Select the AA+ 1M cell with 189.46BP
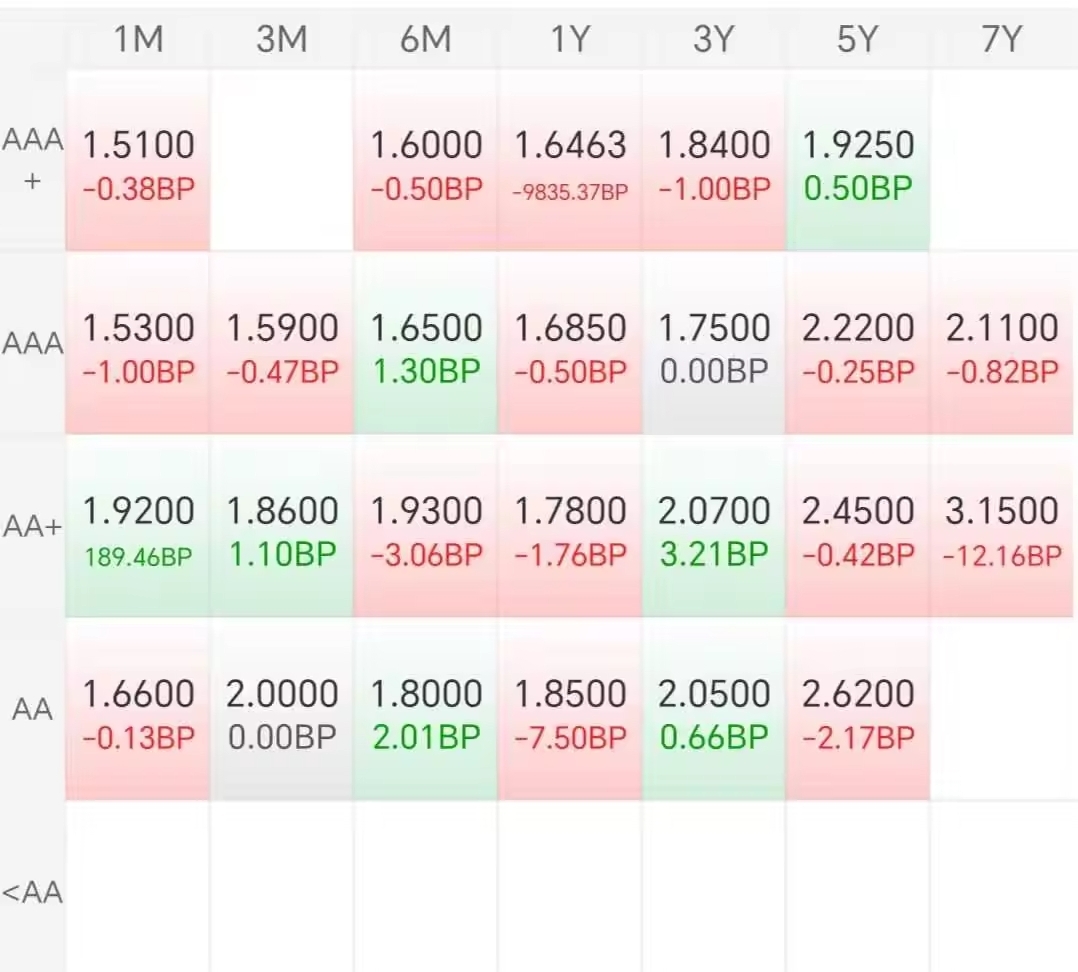Image resolution: width=1078 pixels, height=972 pixels. click(138, 530)
